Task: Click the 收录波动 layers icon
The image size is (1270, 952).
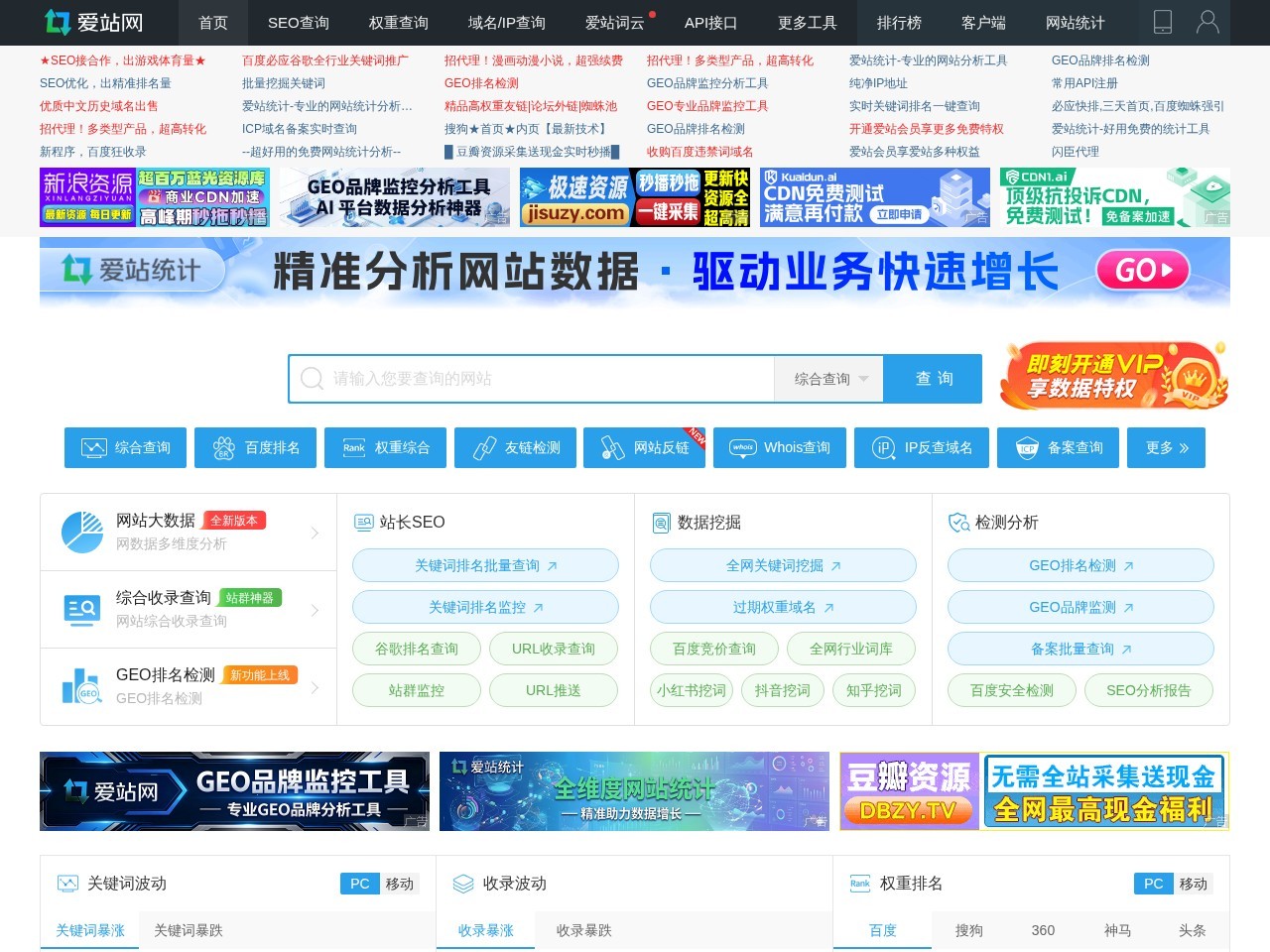Action: point(463,884)
